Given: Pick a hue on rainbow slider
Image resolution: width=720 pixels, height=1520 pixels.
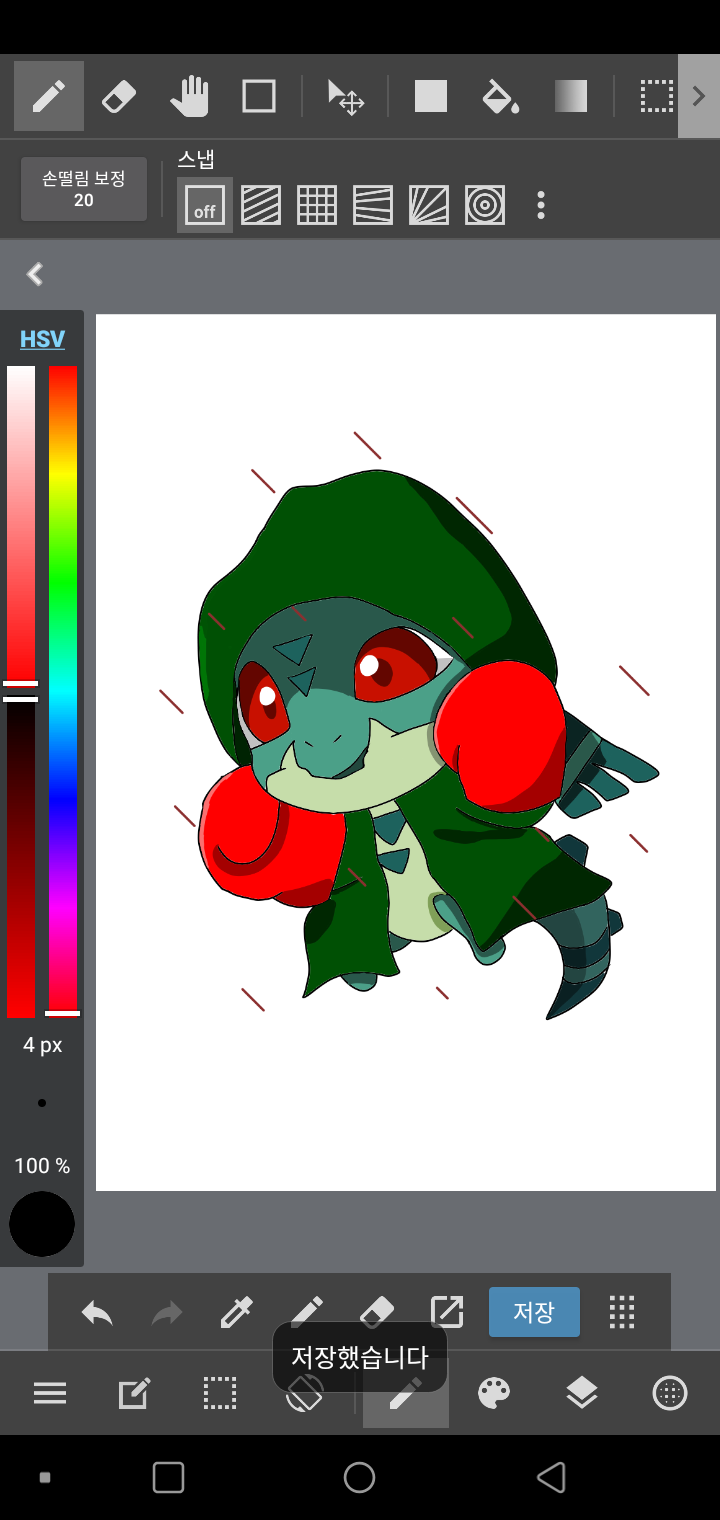Looking at the screenshot, I should coord(63,691).
